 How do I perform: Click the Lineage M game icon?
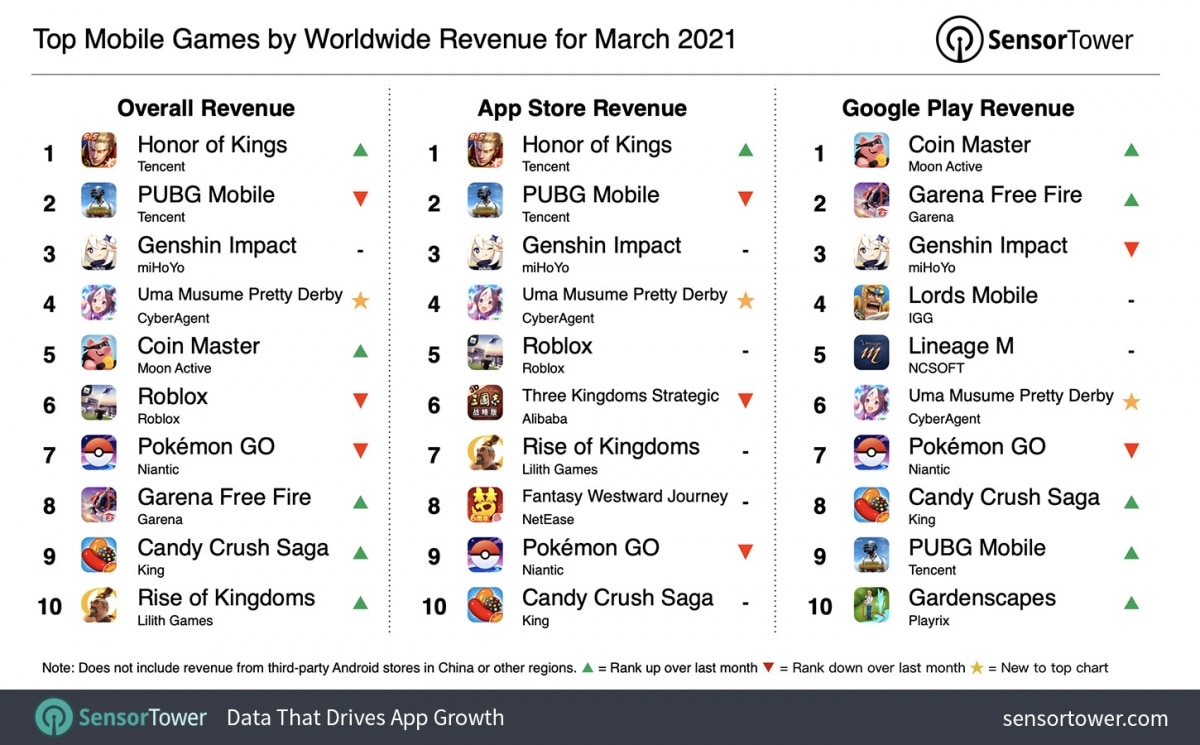[x=871, y=353]
